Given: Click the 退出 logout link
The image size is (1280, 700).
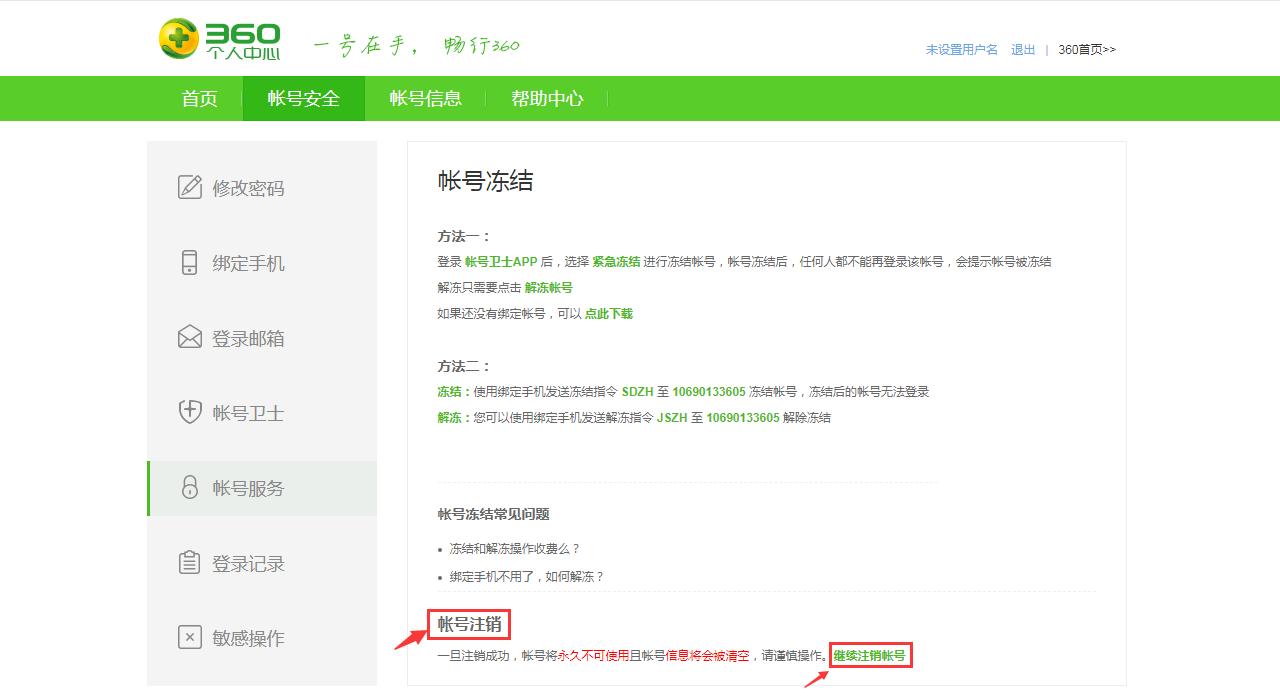Looking at the screenshot, I should click(x=1022, y=50).
